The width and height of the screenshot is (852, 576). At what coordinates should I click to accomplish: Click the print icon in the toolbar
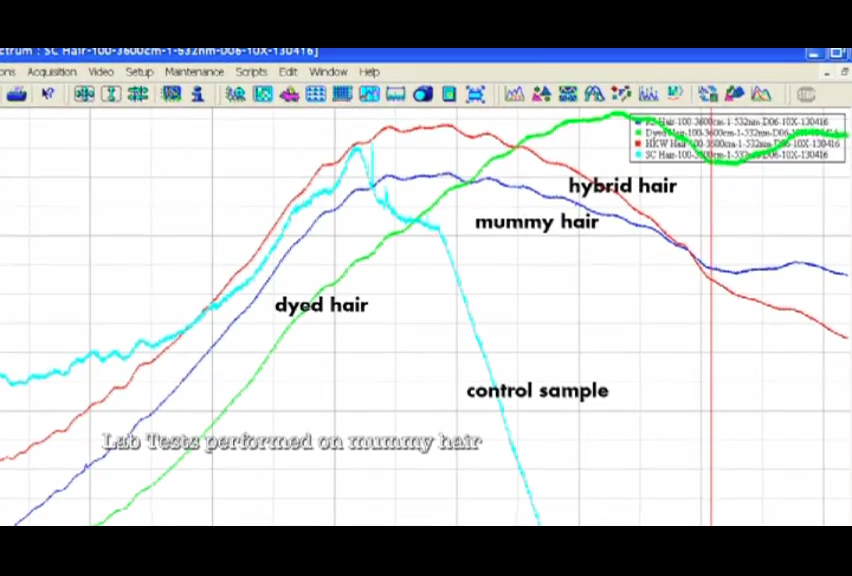click(x=16, y=94)
